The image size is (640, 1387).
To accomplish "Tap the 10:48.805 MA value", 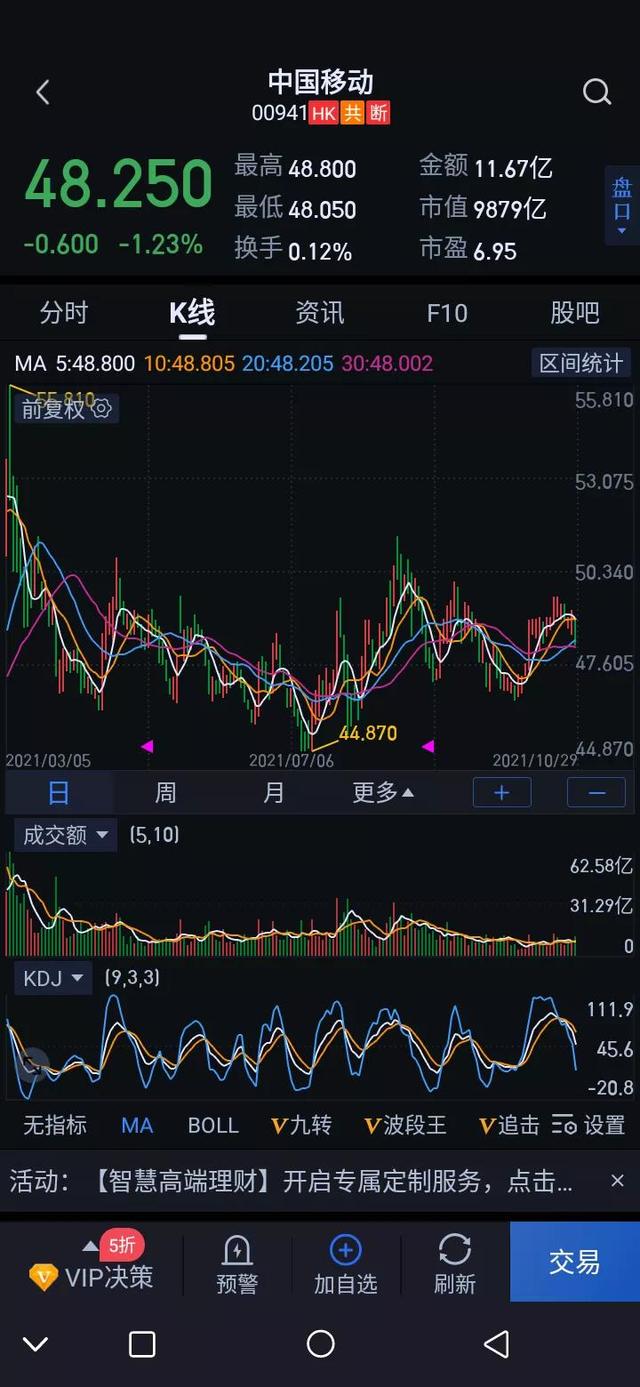I will 189,363.
